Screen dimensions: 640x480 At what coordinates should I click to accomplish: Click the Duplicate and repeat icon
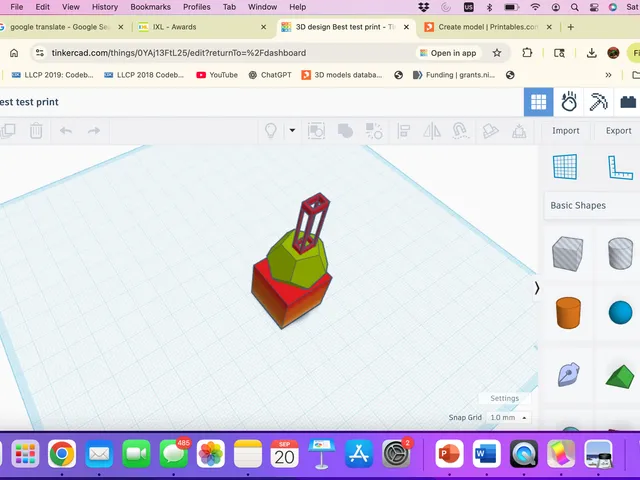[x=8, y=131]
